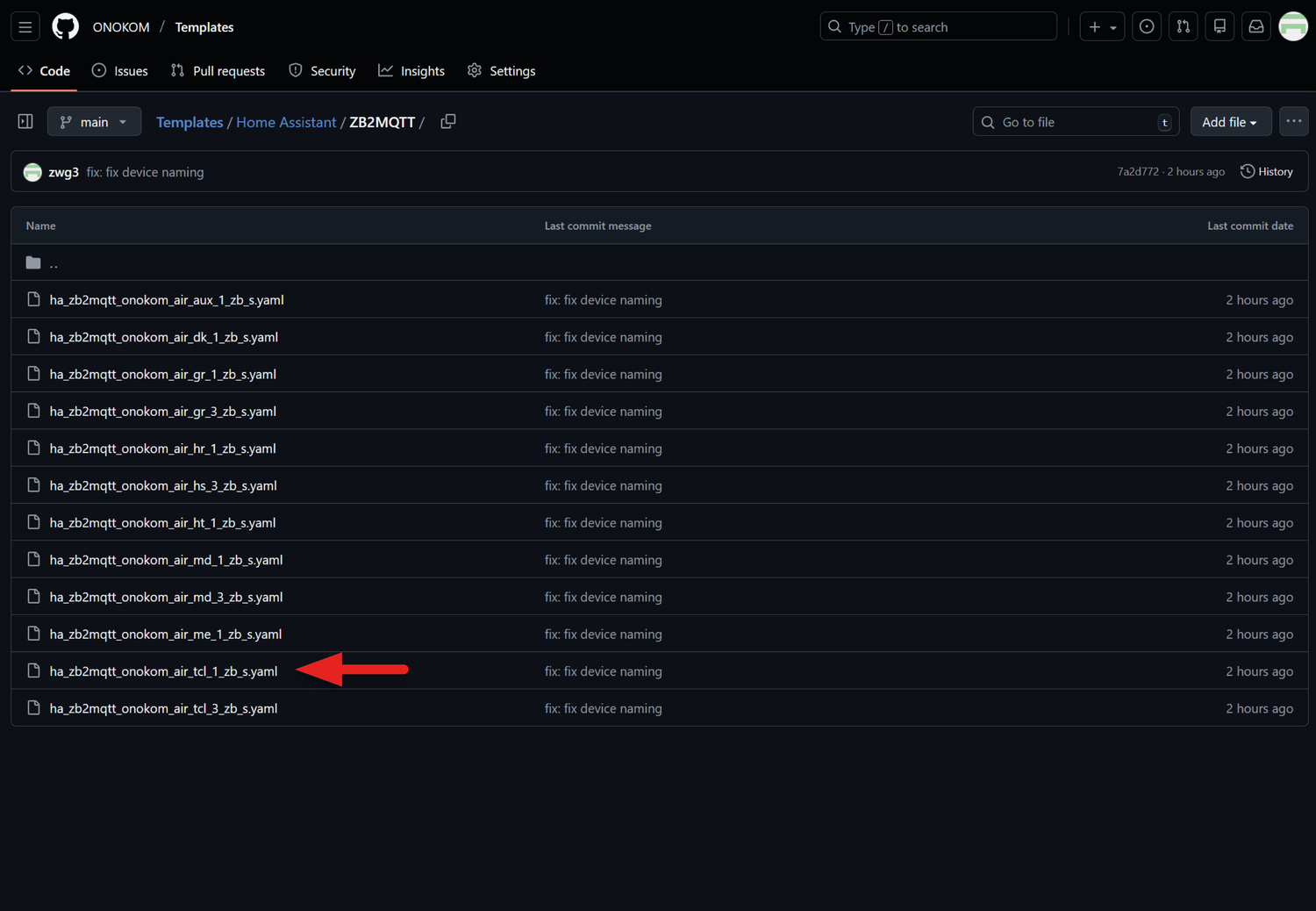Open the Insights tab
This screenshot has width=1316, height=911.
pos(411,71)
